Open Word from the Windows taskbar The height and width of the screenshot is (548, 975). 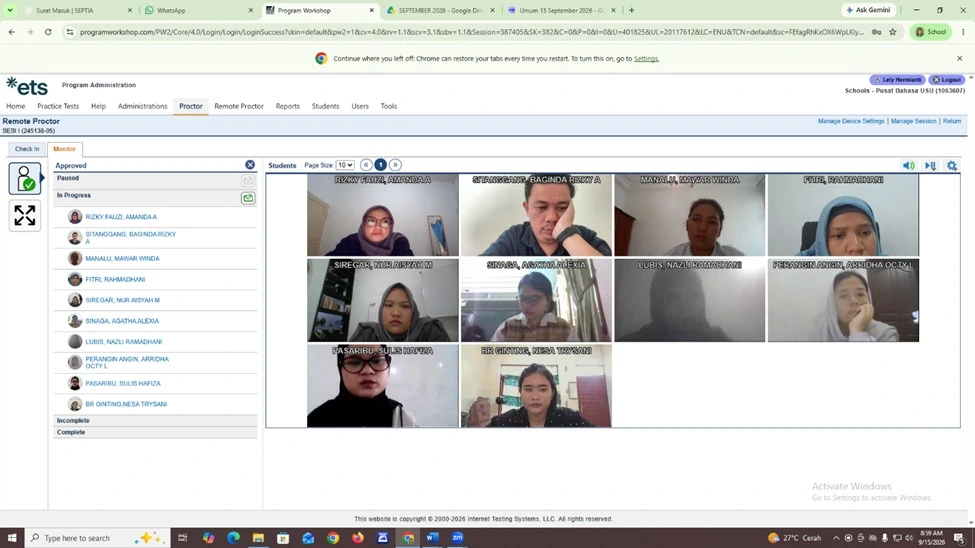click(433, 537)
